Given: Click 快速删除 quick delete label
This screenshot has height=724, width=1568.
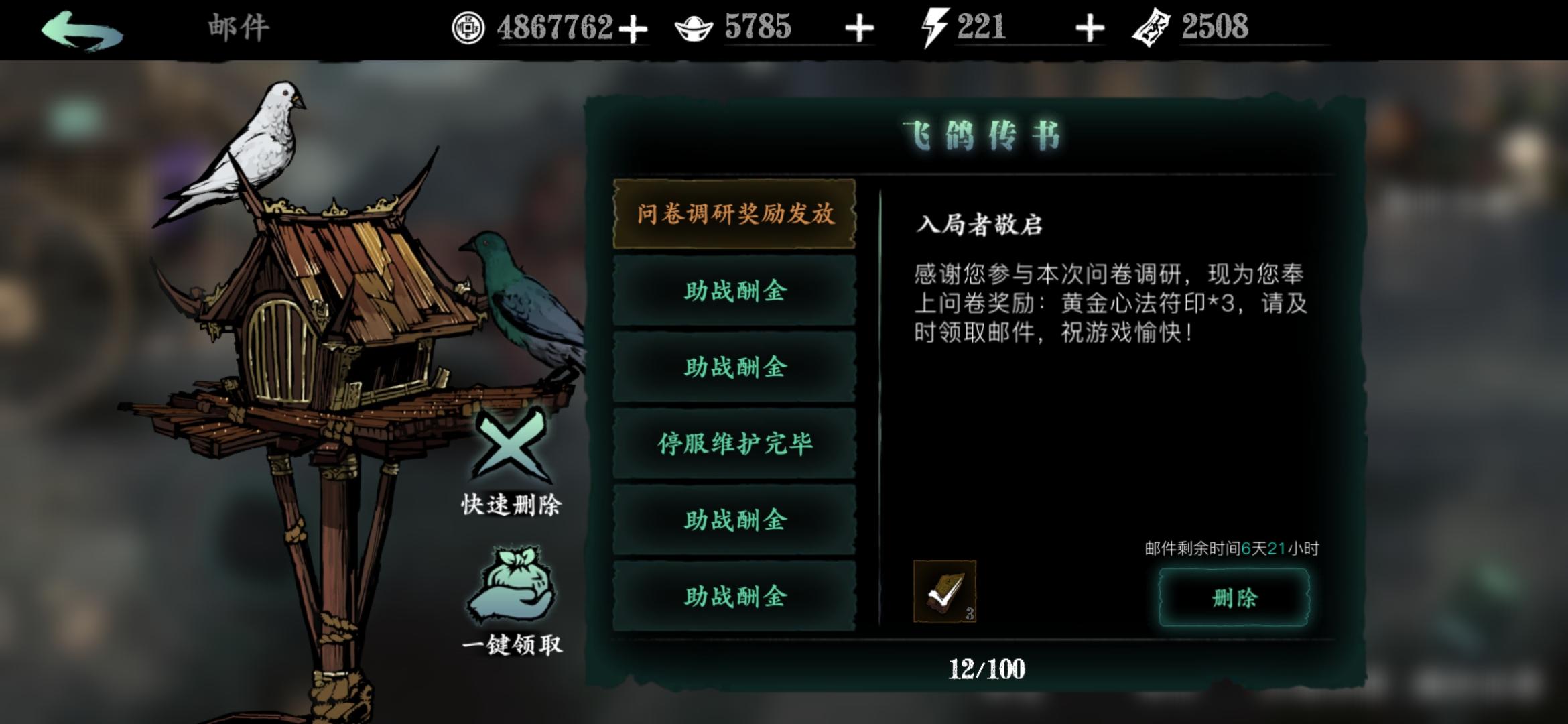Looking at the screenshot, I should point(511,505).
